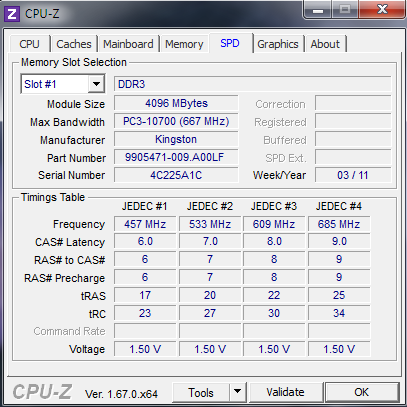Click the empty SPD Ext. field

353,157
